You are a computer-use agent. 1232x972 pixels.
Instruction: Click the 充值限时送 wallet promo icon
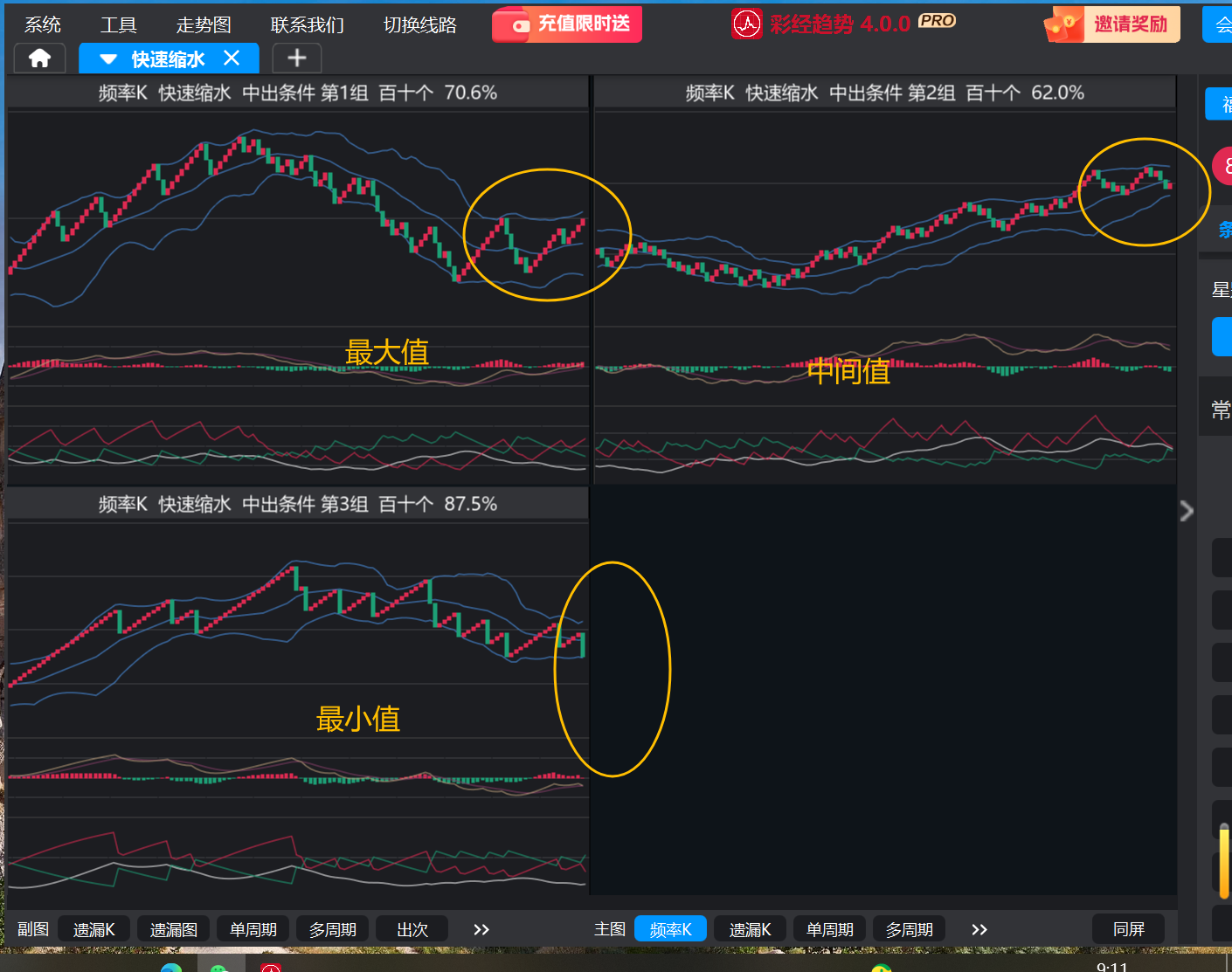click(x=521, y=25)
